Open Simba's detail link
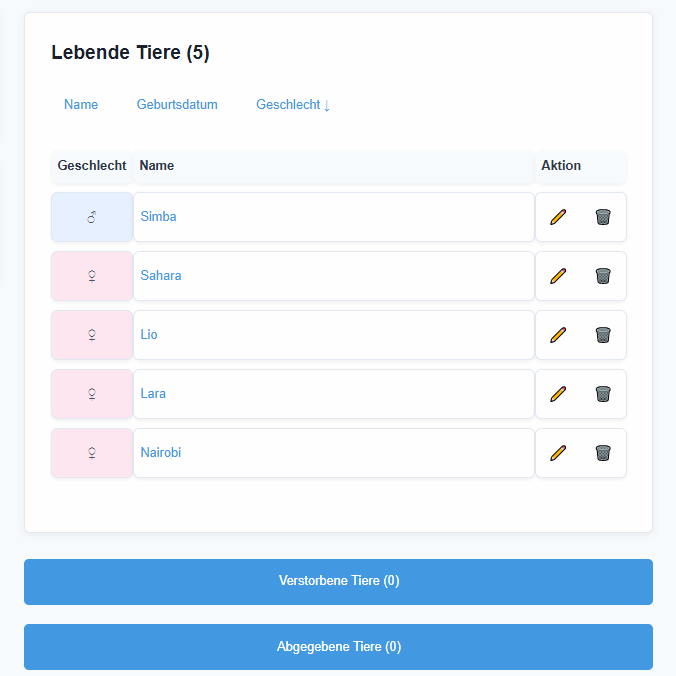This screenshot has height=676, width=676. pos(158,216)
